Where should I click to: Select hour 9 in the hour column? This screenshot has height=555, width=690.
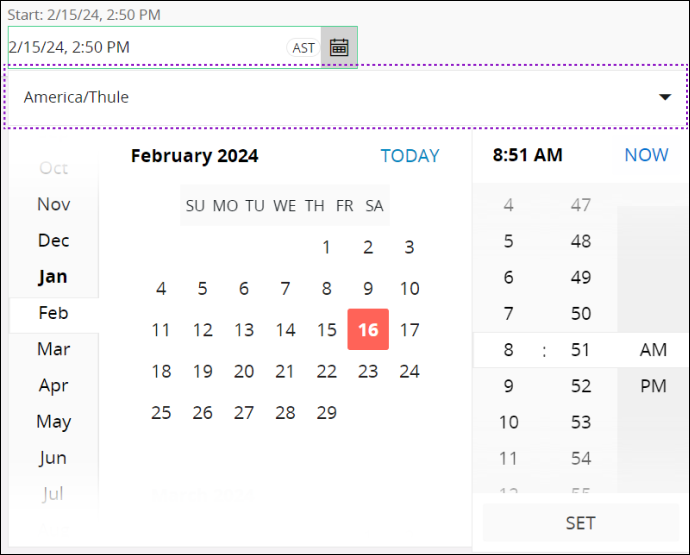tap(508, 386)
